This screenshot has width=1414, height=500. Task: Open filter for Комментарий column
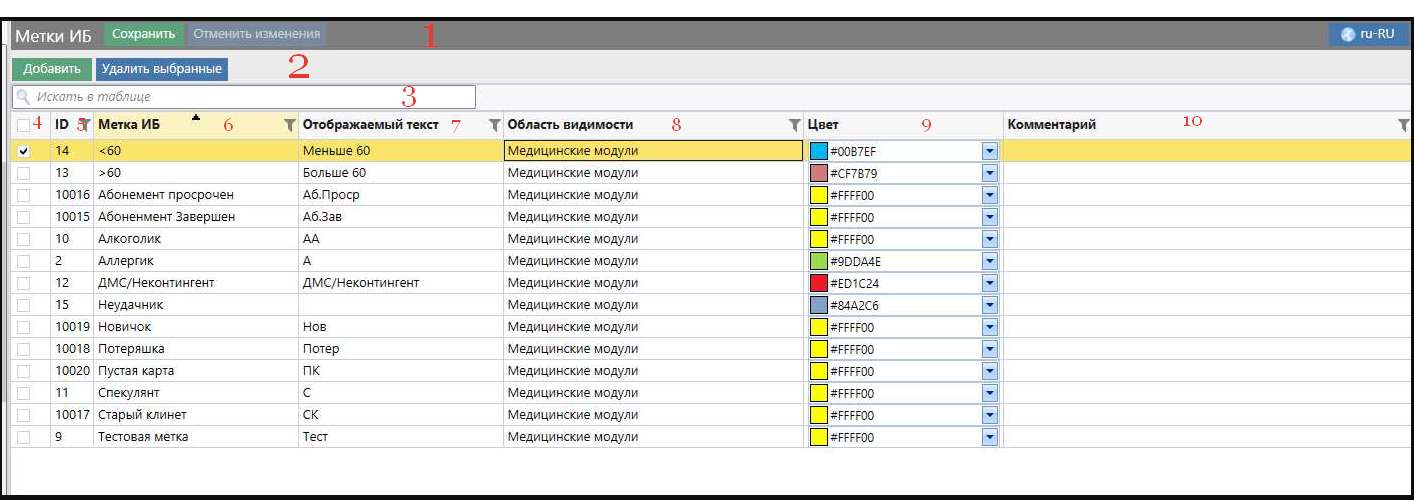point(1403,125)
